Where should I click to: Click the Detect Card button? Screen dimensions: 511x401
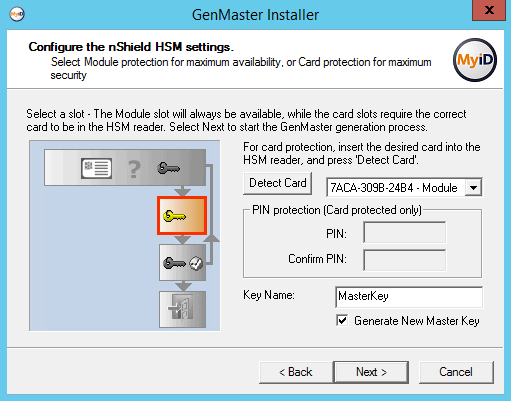[278, 183]
